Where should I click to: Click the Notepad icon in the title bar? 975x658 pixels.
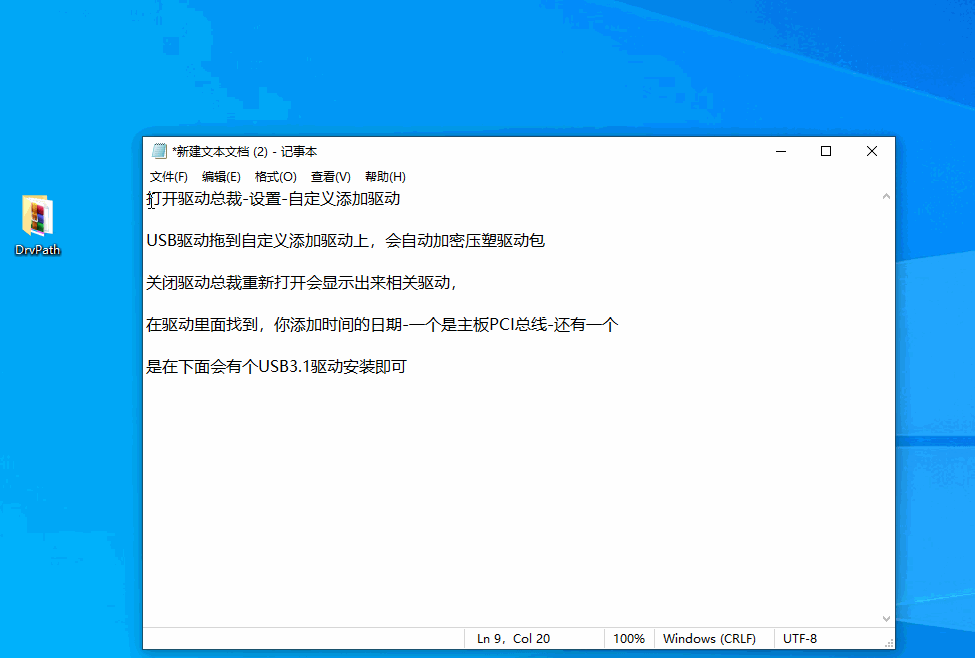click(x=159, y=151)
